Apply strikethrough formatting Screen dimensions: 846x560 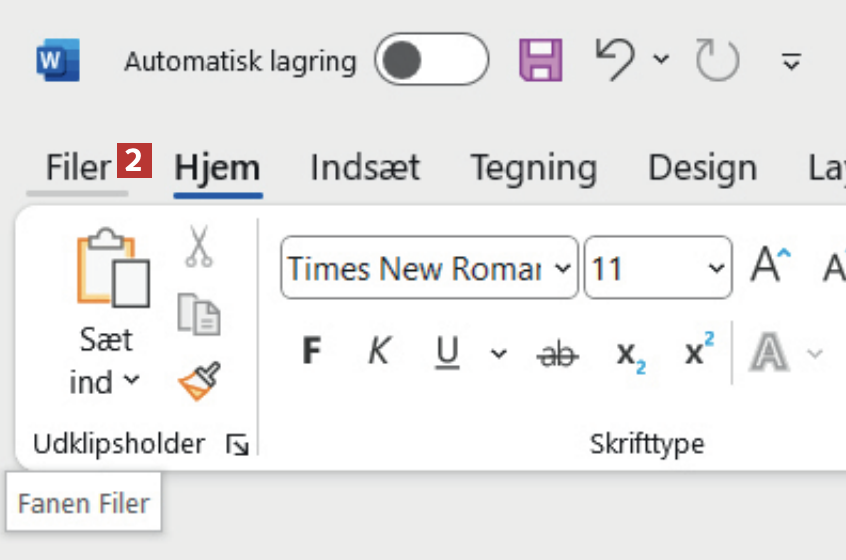click(x=557, y=352)
